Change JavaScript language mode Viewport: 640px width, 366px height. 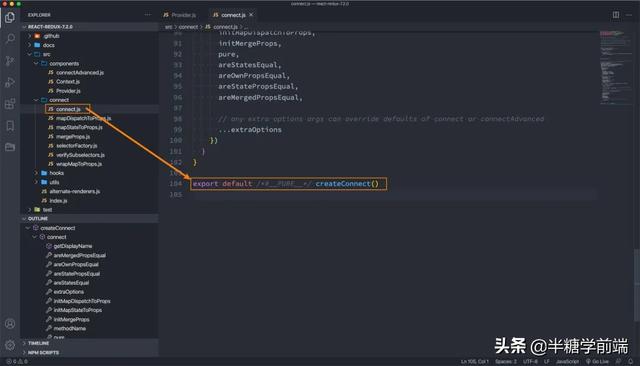(567, 362)
